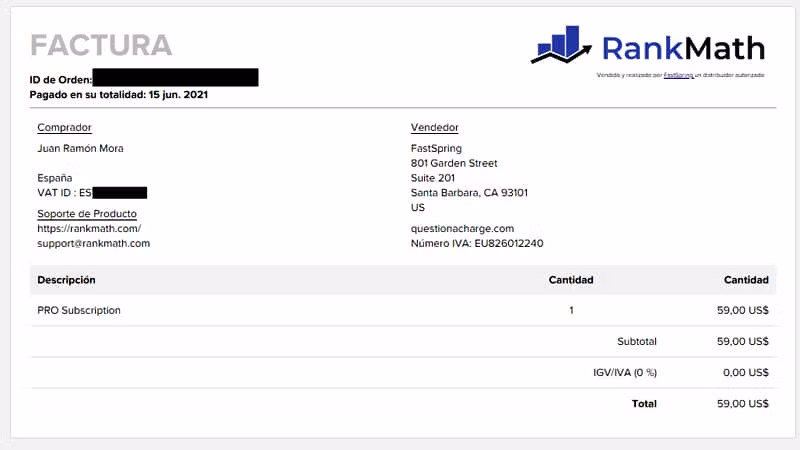The height and width of the screenshot is (450, 800).
Task: Click the Descripción column header
Action: [66, 280]
